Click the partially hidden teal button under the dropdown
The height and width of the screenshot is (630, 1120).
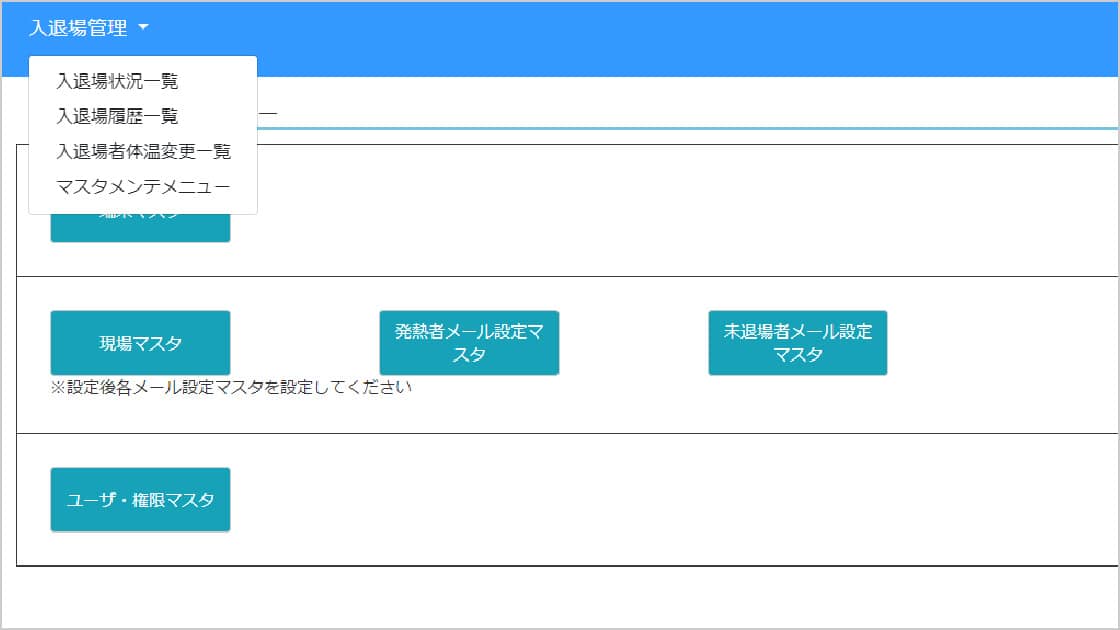[x=140, y=228]
